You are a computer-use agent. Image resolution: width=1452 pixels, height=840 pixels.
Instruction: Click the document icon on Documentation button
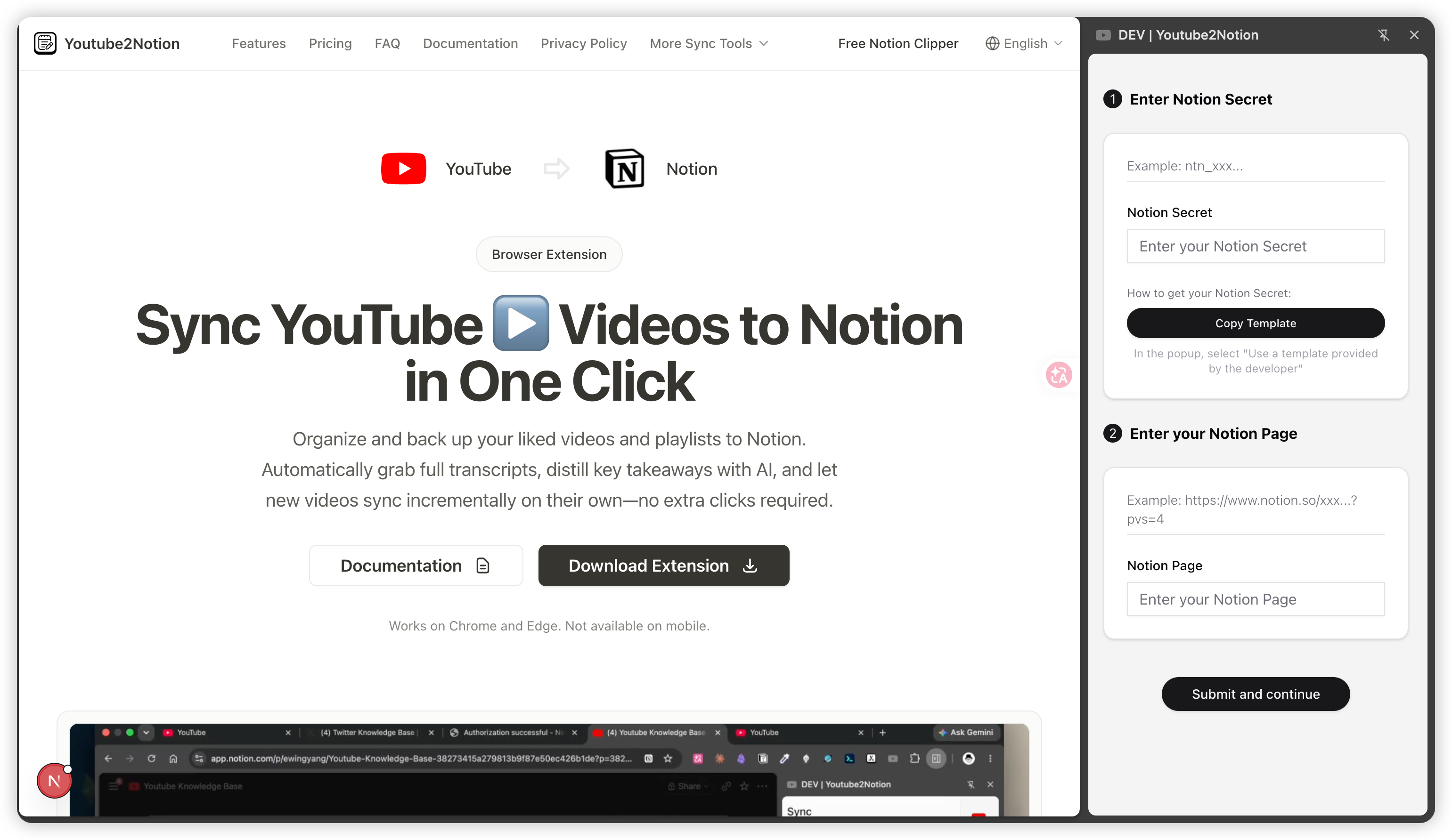pyautogui.click(x=483, y=565)
